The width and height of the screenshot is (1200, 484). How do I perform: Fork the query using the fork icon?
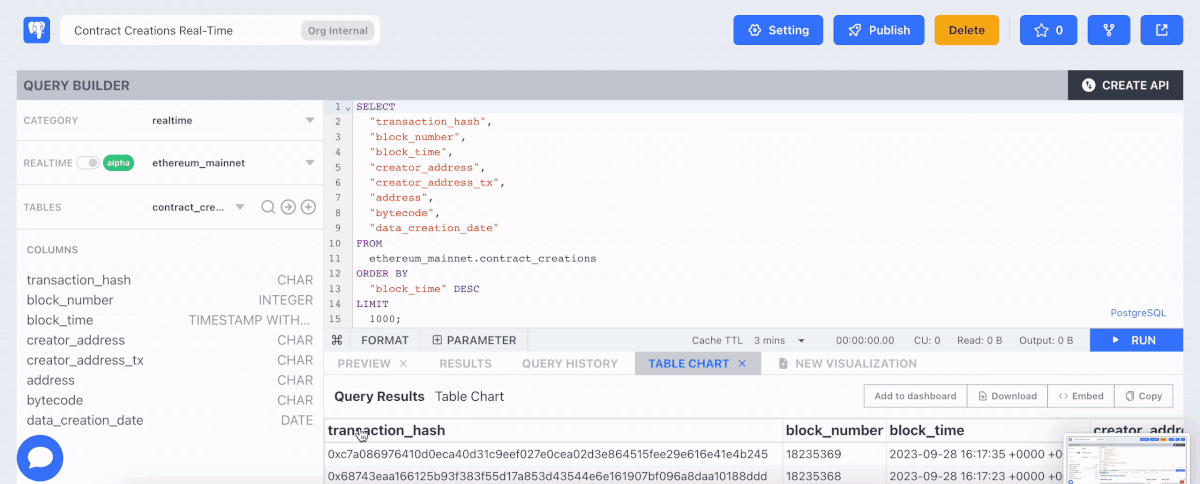pyautogui.click(x=1109, y=30)
